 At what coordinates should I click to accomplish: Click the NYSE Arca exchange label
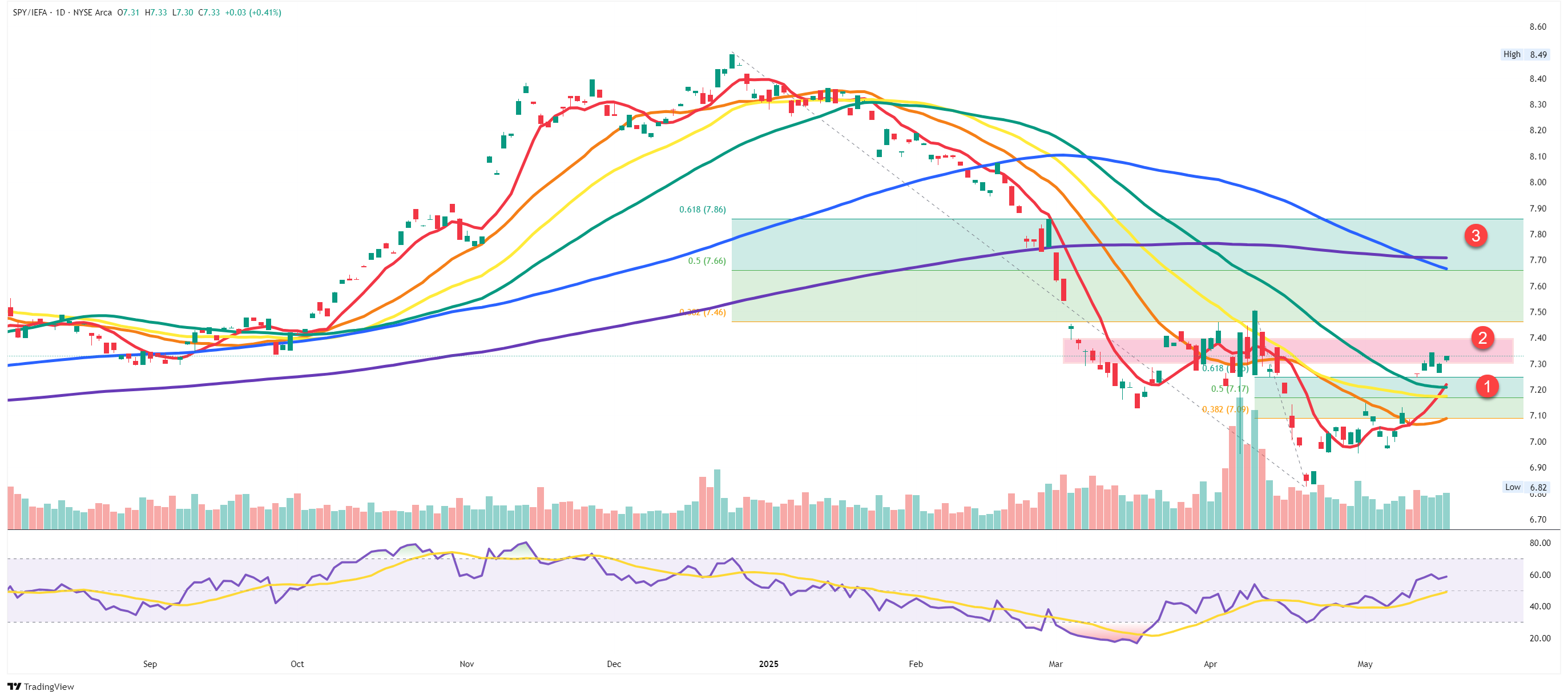(x=92, y=12)
